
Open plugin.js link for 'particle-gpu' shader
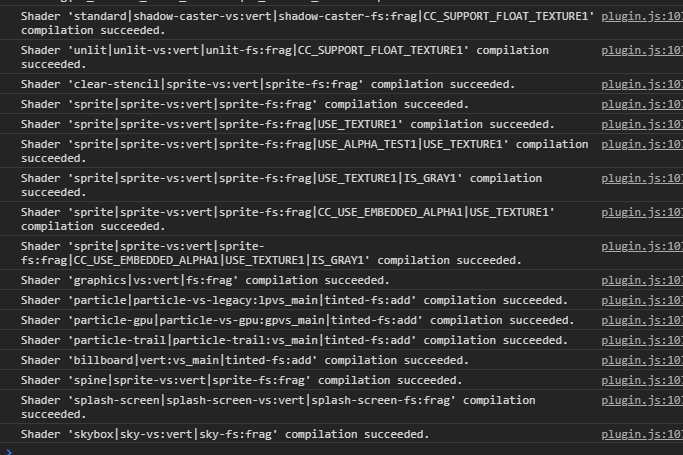point(641,320)
